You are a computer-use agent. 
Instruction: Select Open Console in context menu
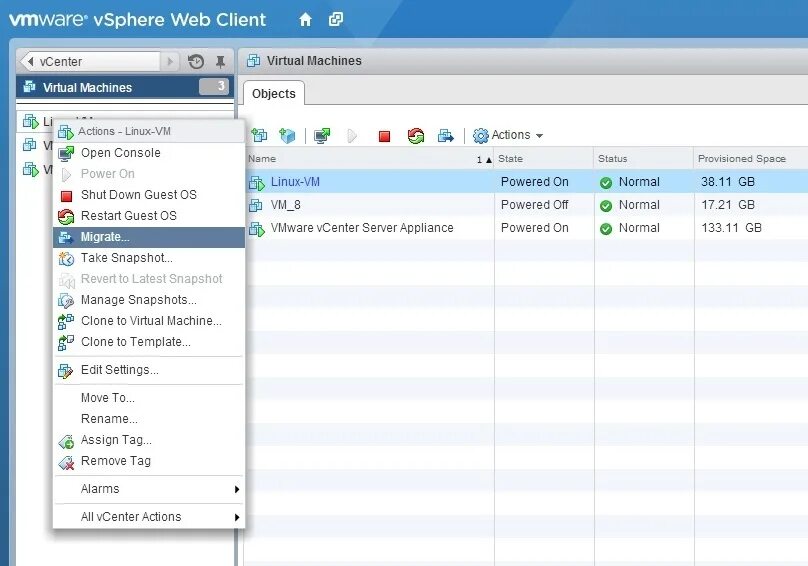click(148, 153)
